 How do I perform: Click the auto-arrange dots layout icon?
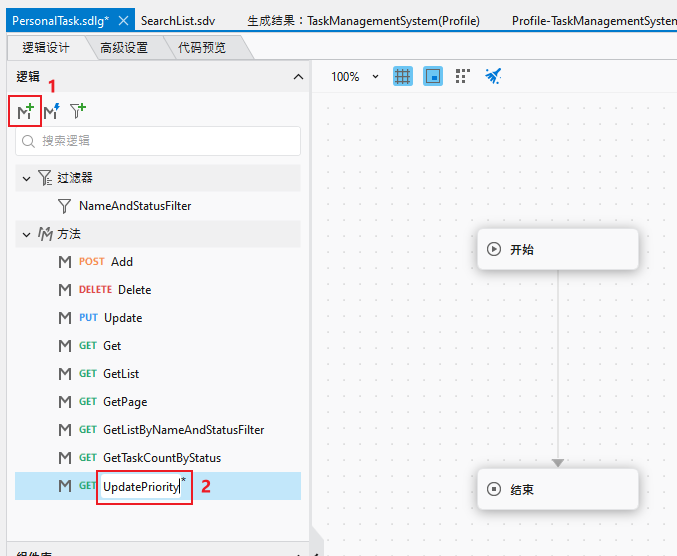[x=462, y=76]
